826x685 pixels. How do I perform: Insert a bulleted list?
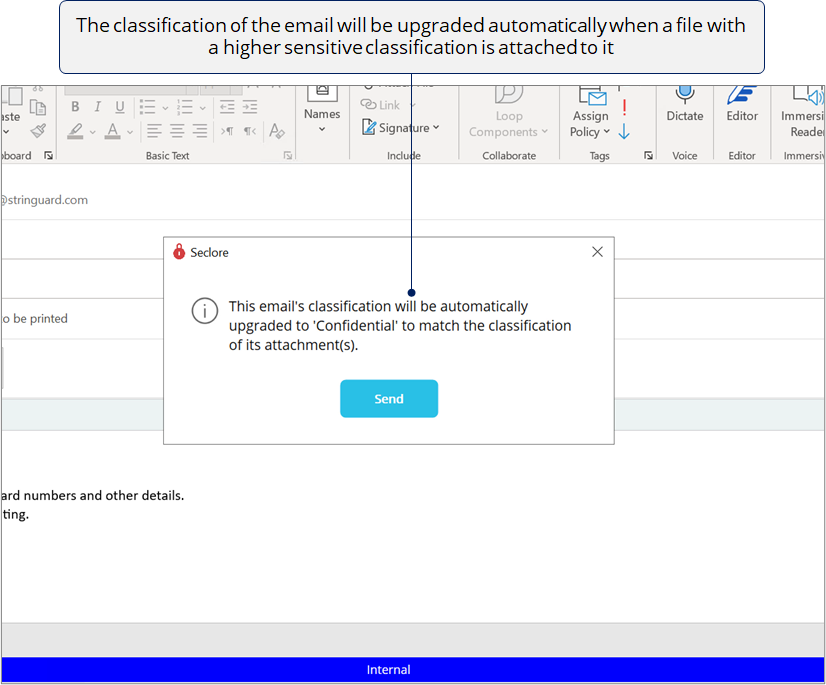pos(148,107)
